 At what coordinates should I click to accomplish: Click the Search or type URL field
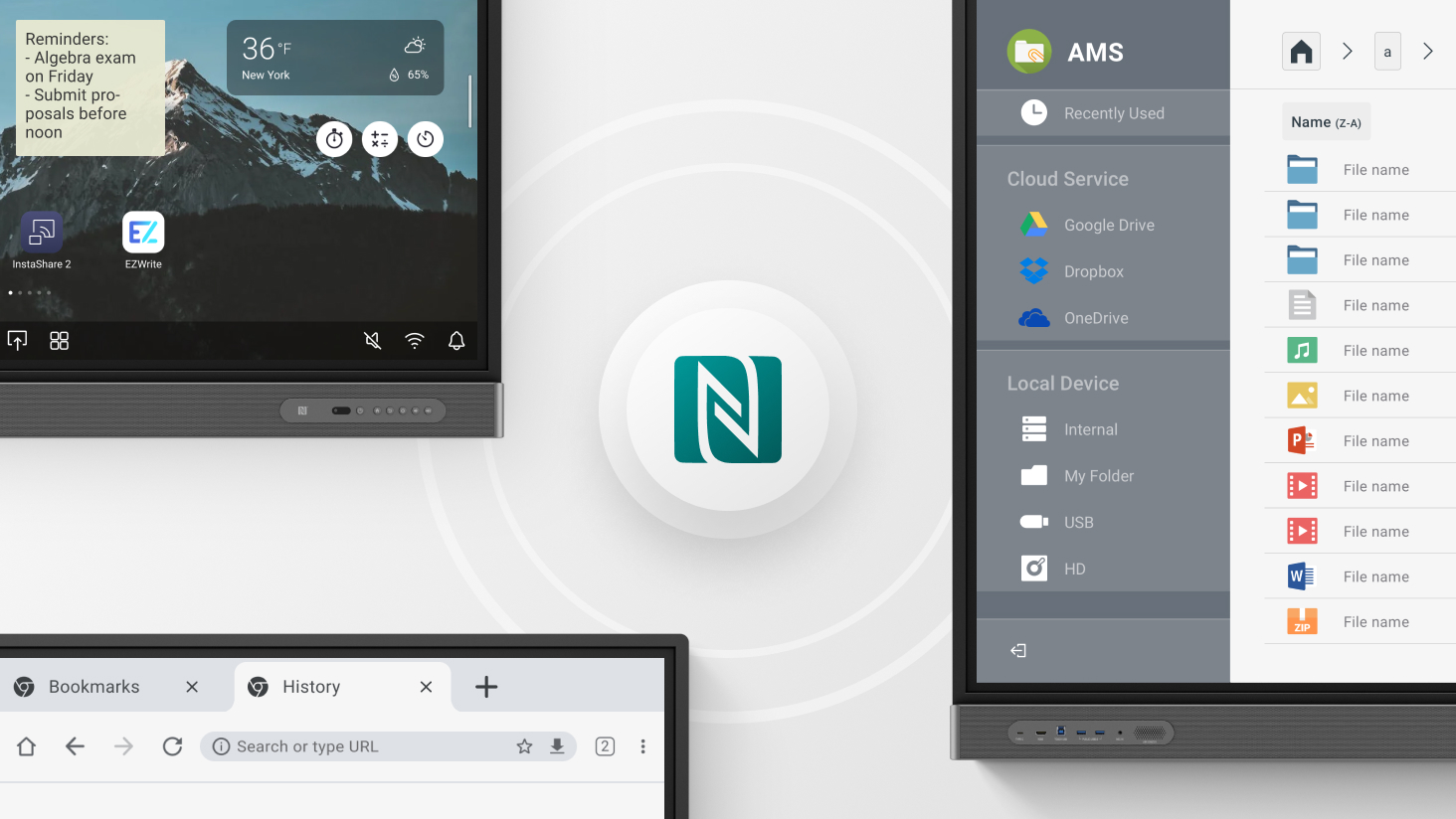pos(368,746)
